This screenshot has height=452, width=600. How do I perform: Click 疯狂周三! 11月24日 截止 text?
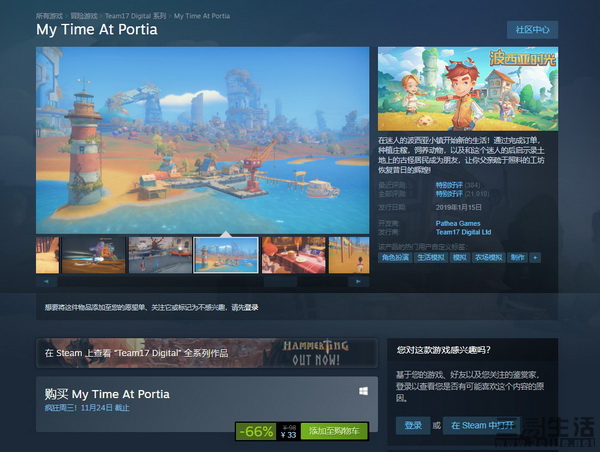[x=87, y=408]
